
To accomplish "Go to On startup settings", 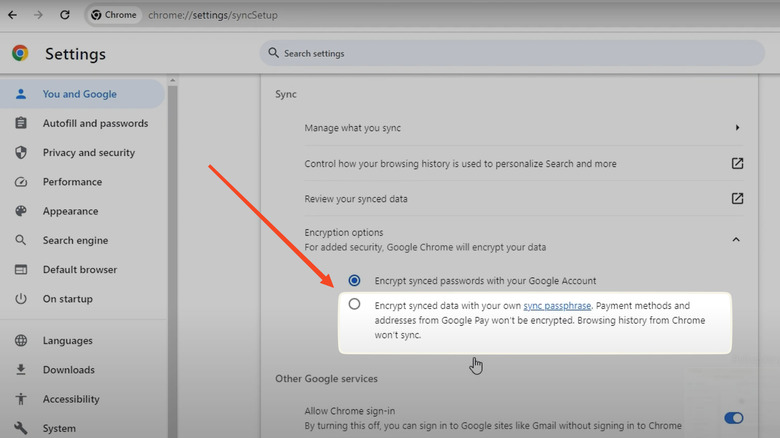I will point(67,299).
